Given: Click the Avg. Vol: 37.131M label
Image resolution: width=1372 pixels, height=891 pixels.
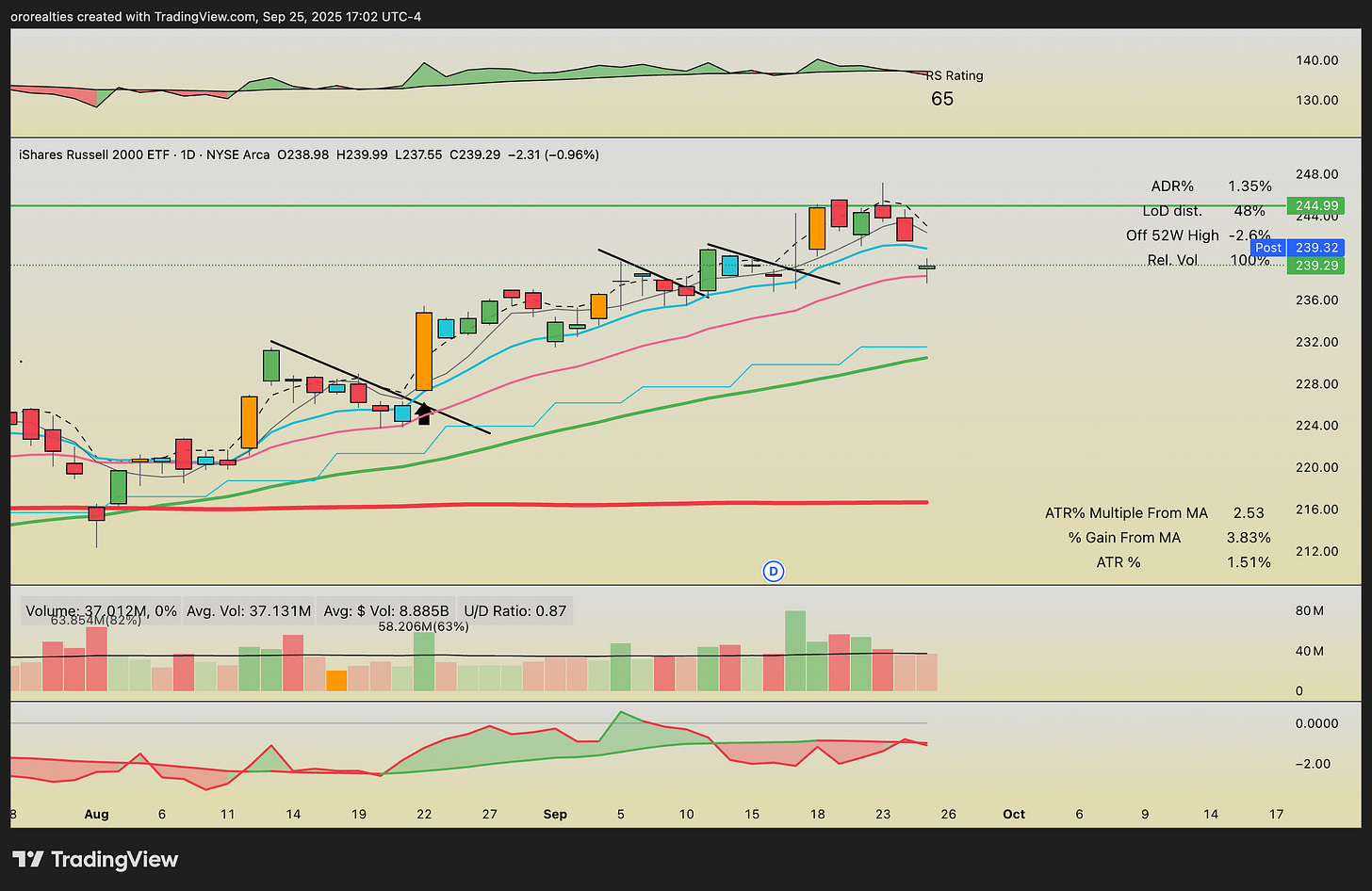Looking at the screenshot, I should (x=249, y=610).
